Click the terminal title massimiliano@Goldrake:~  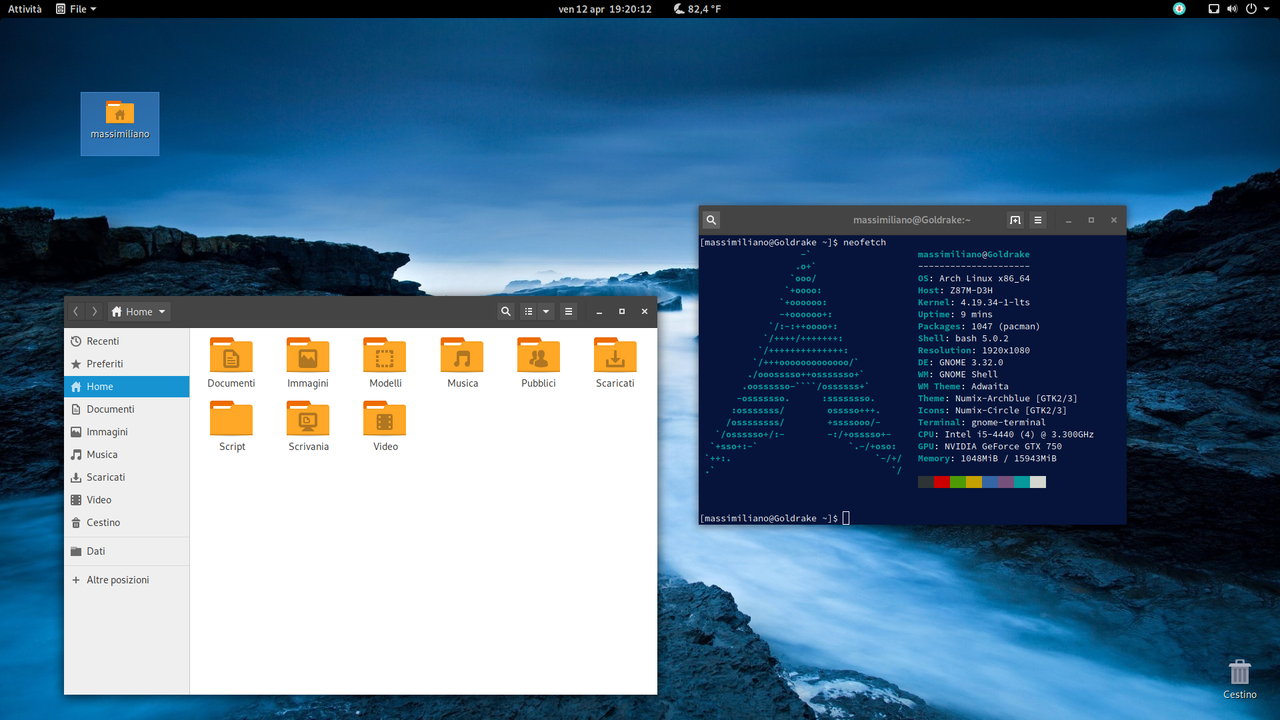coord(912,220)
